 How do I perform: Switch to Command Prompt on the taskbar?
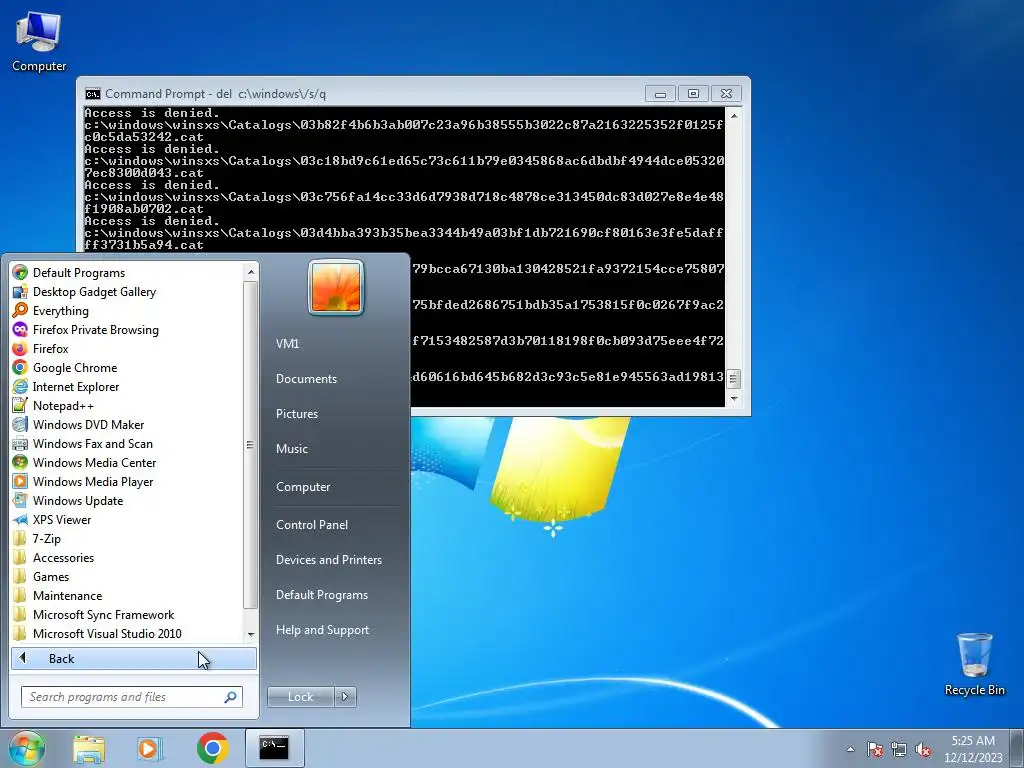tap(274, 748)
